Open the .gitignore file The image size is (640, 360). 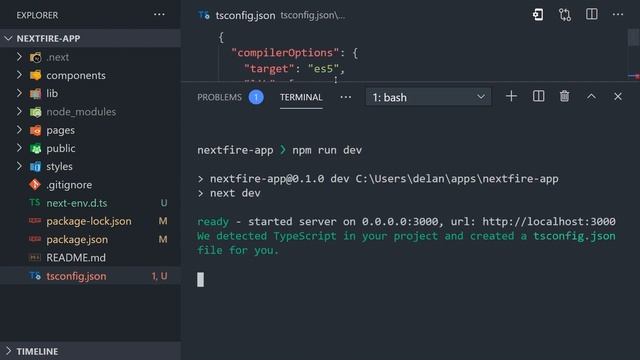click(x=69, y=185)
